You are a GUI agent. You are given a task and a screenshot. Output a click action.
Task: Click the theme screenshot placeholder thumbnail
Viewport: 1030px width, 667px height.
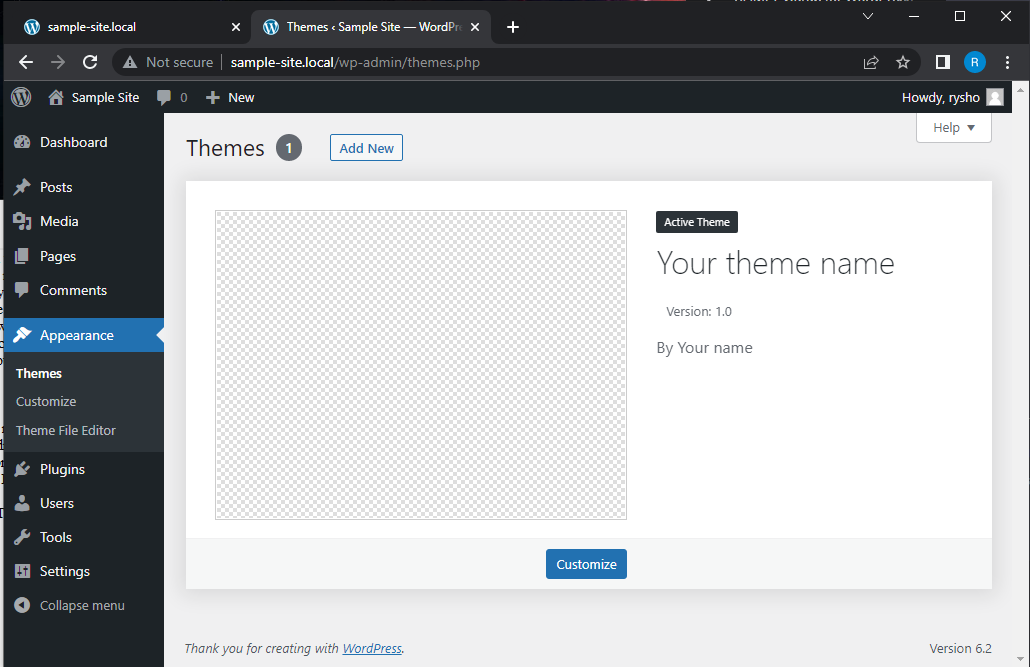click(420, 365)
